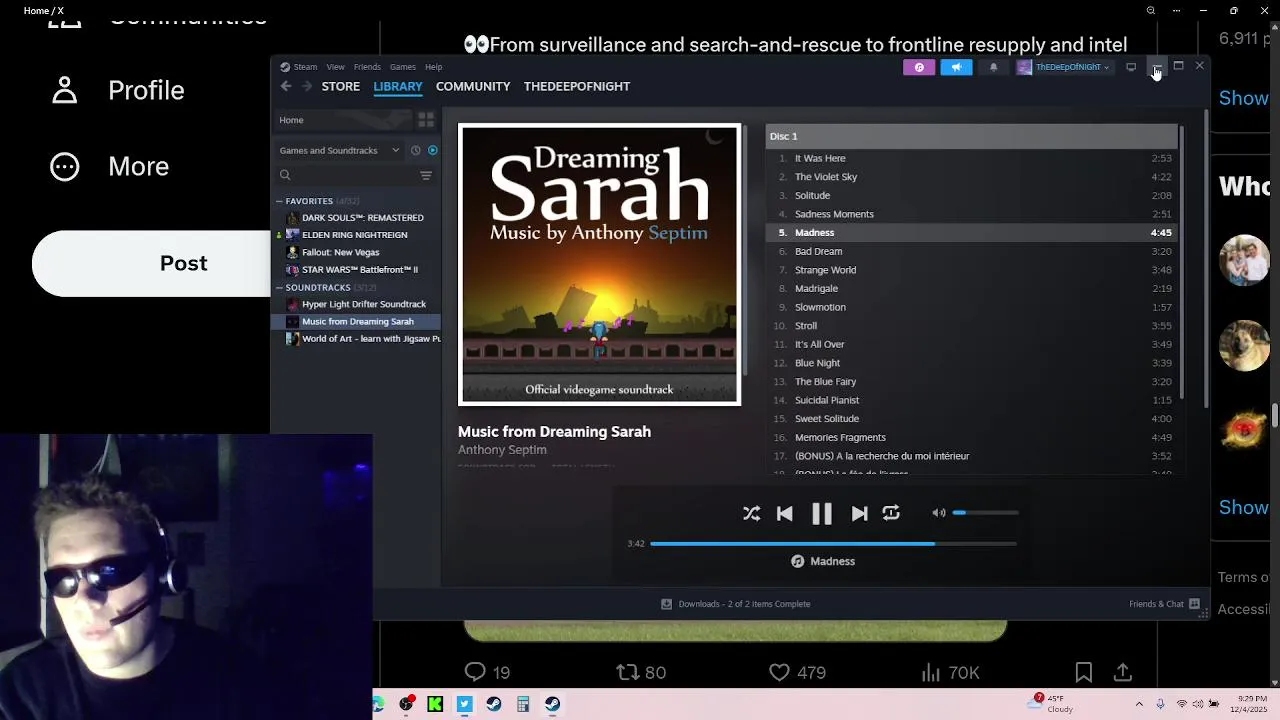This screenshot has width=1280, height=720.
Task: Mute the soundtrack player volume
Action: coord(939,513)
